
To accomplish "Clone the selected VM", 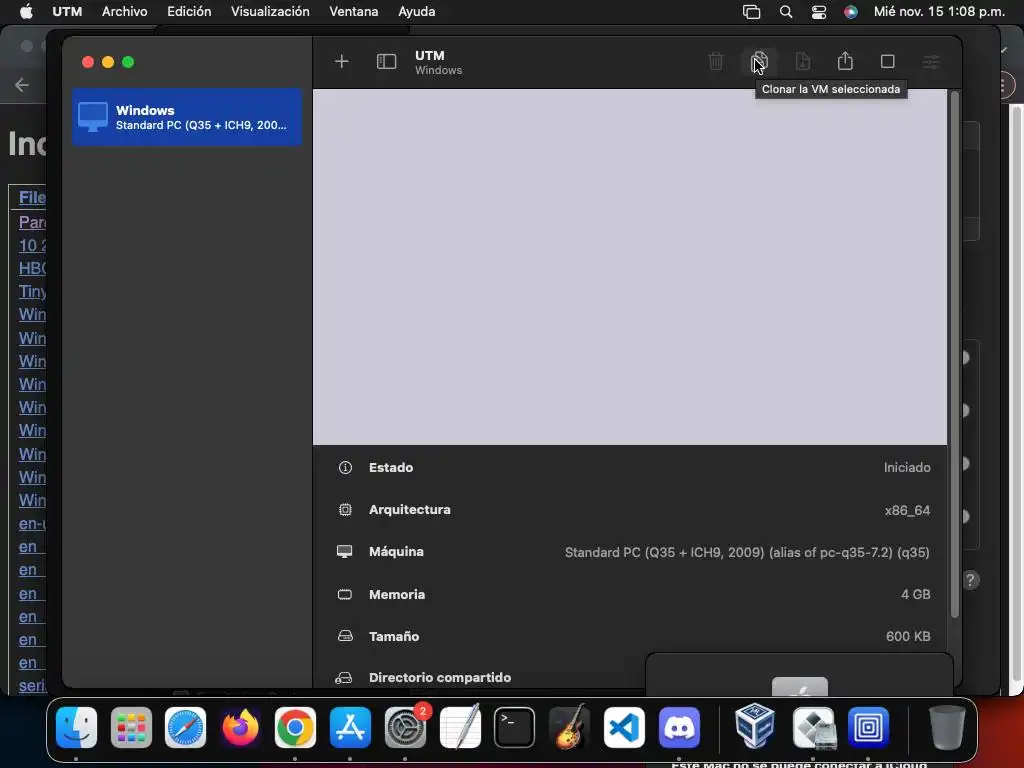I will point(759,61).
